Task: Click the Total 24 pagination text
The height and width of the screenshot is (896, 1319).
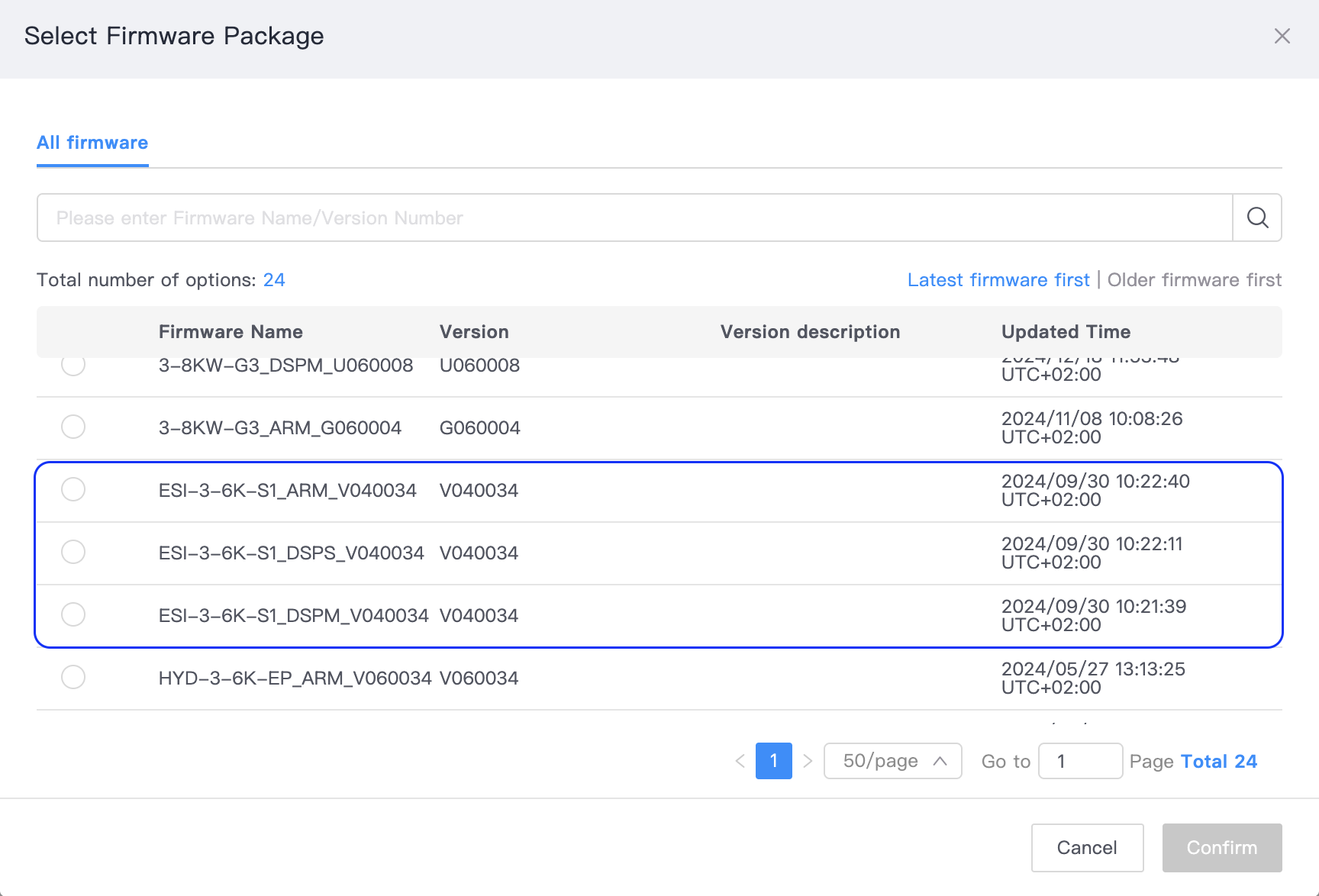Action: pyautogui.click(x=1218, y=761)
